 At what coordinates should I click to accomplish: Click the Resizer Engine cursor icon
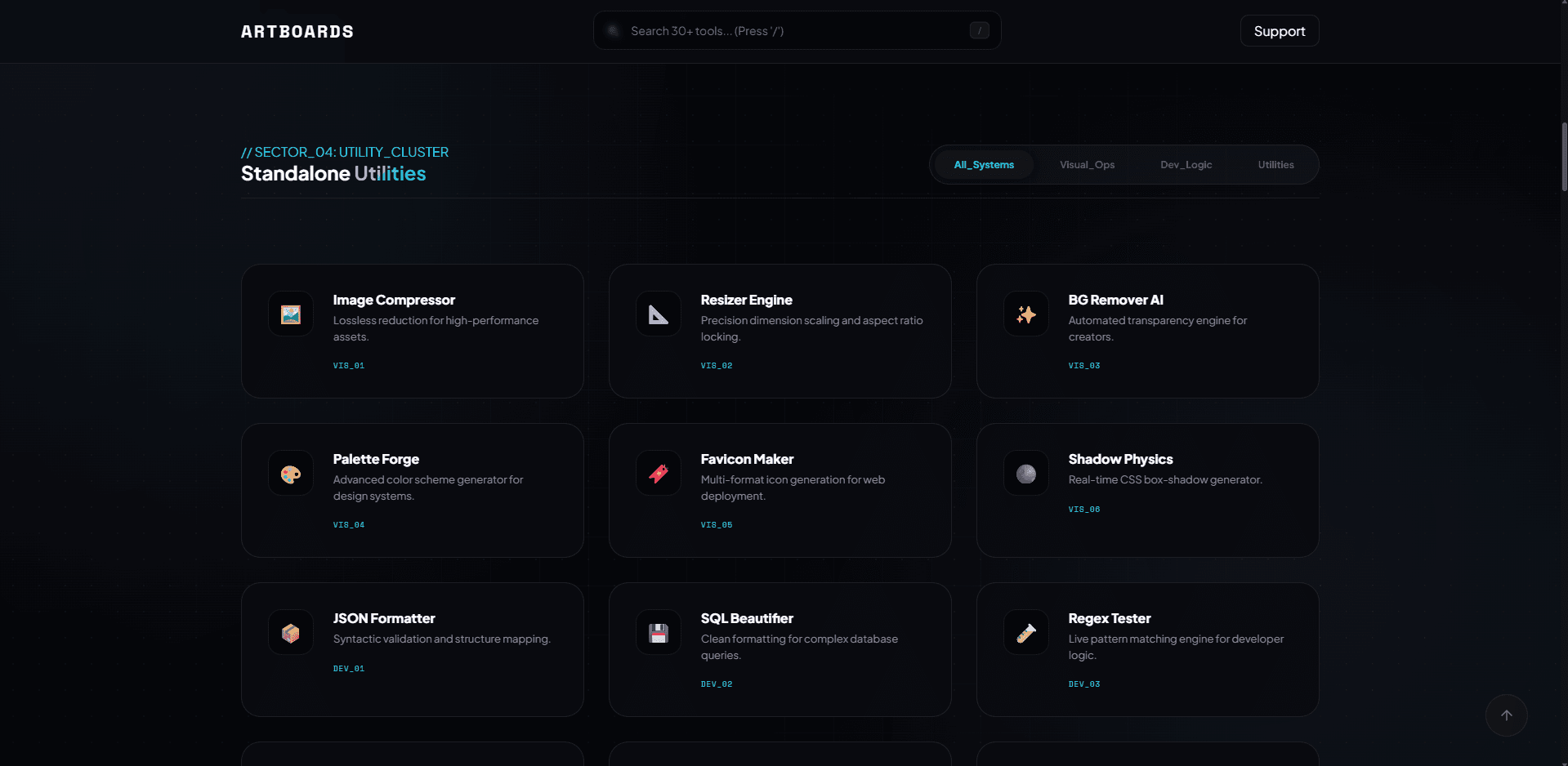pos(658,314)
